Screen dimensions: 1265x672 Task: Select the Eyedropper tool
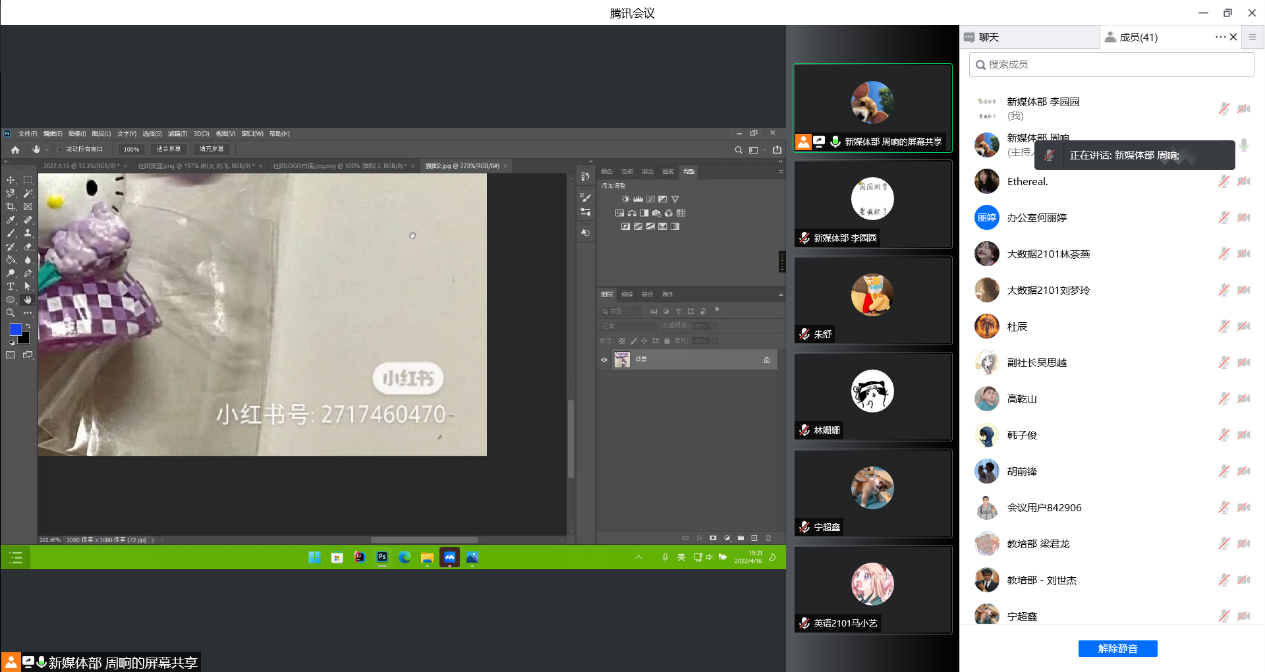point(10,220)
